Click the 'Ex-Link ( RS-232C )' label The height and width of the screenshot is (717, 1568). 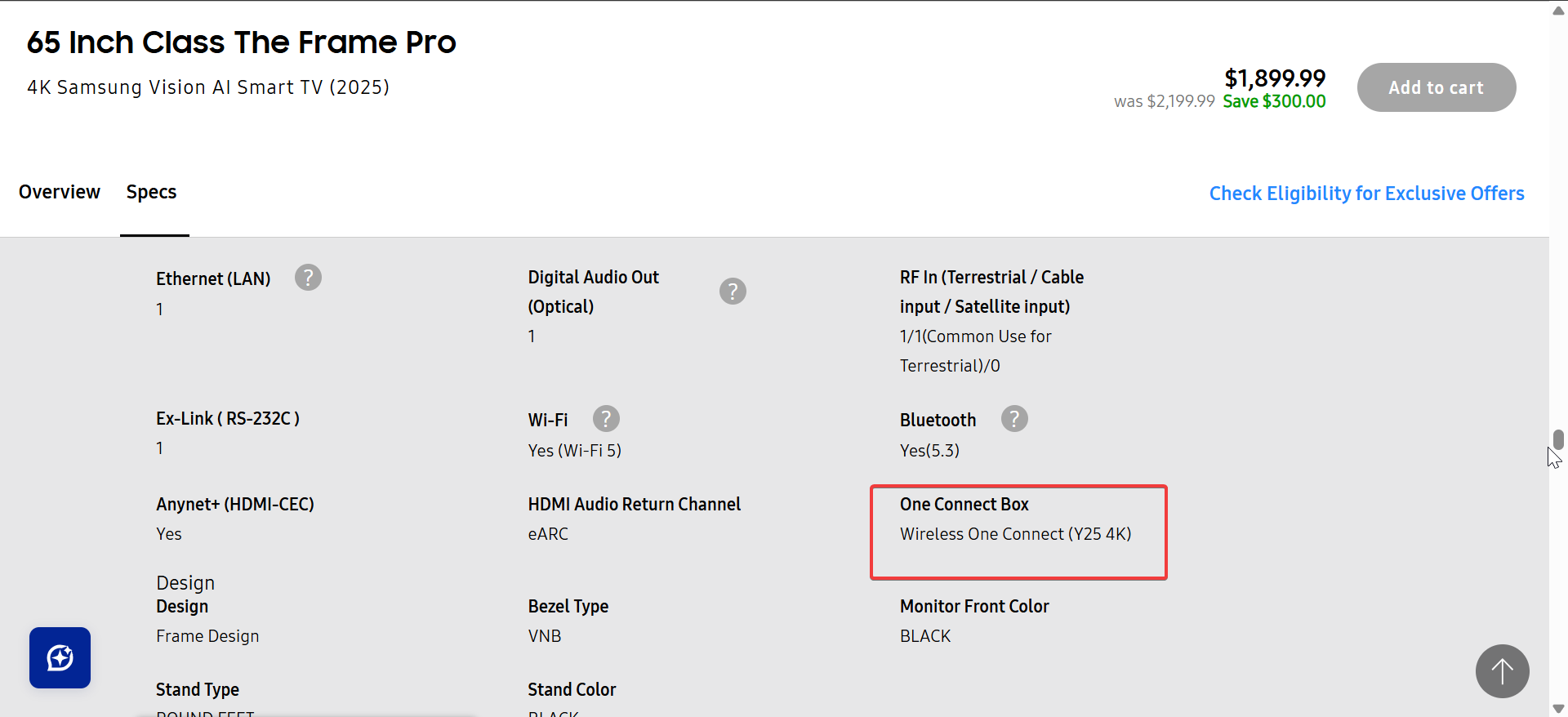(x=228, y=419)
